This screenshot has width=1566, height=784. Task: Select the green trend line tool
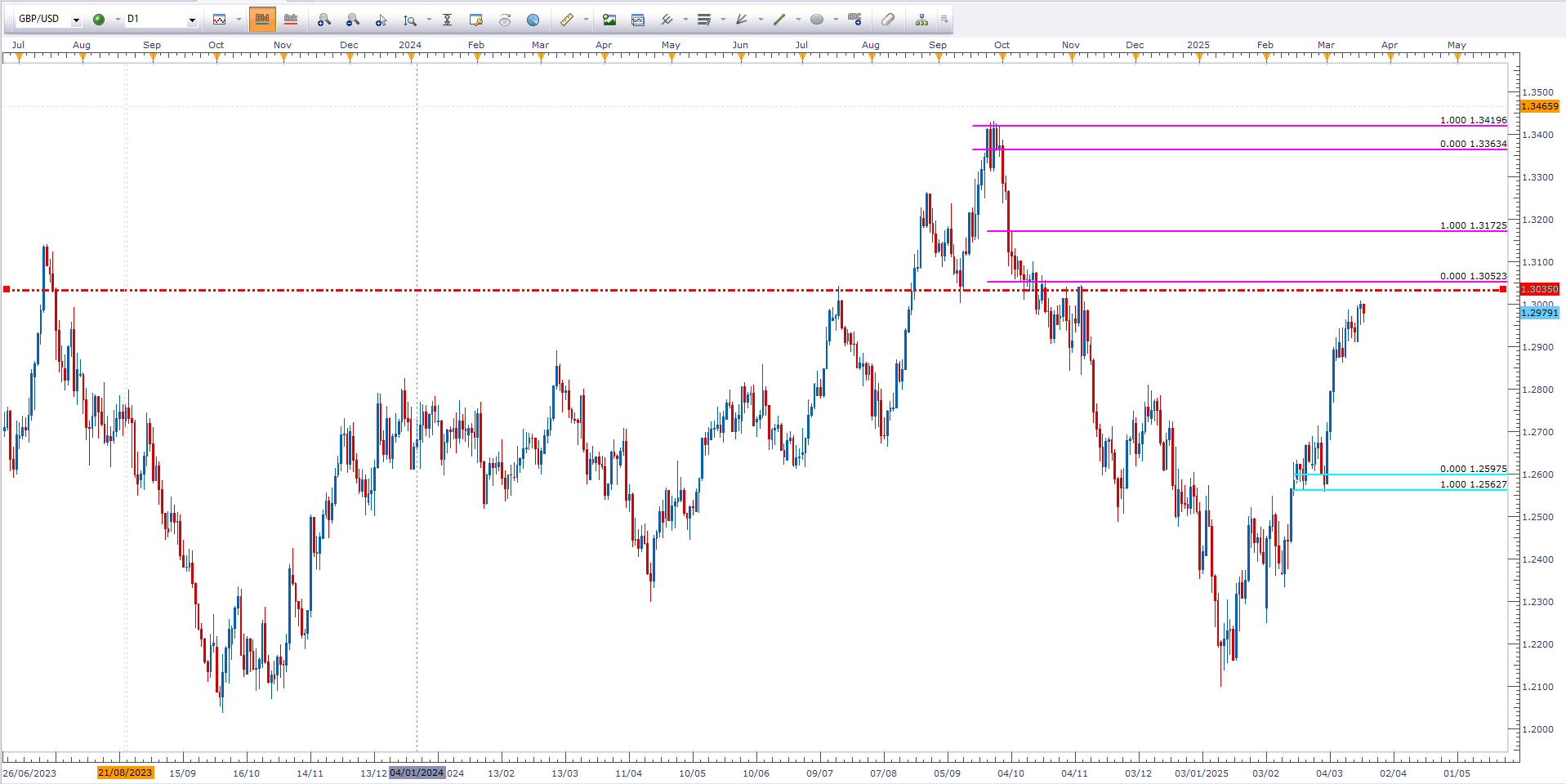tap(779, 20)
